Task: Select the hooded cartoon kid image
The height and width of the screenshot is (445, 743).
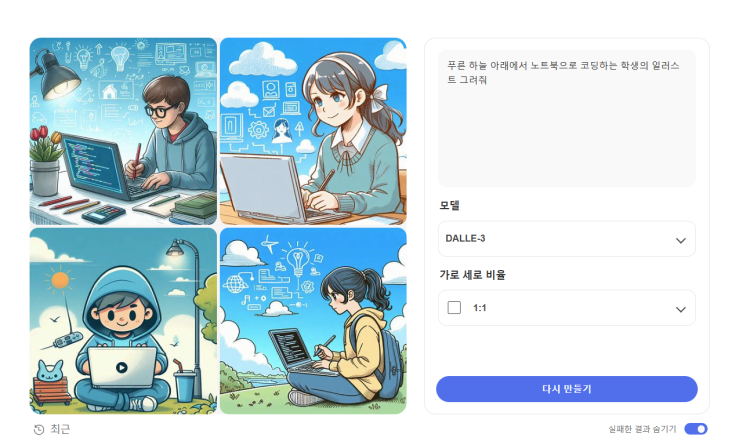Action: (x=123, y=321)
